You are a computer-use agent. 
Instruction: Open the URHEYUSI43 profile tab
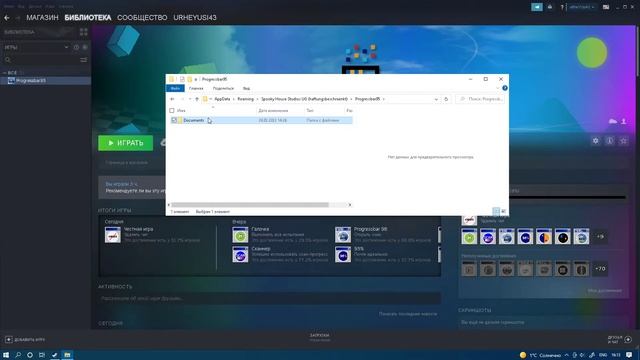point(195,18)
